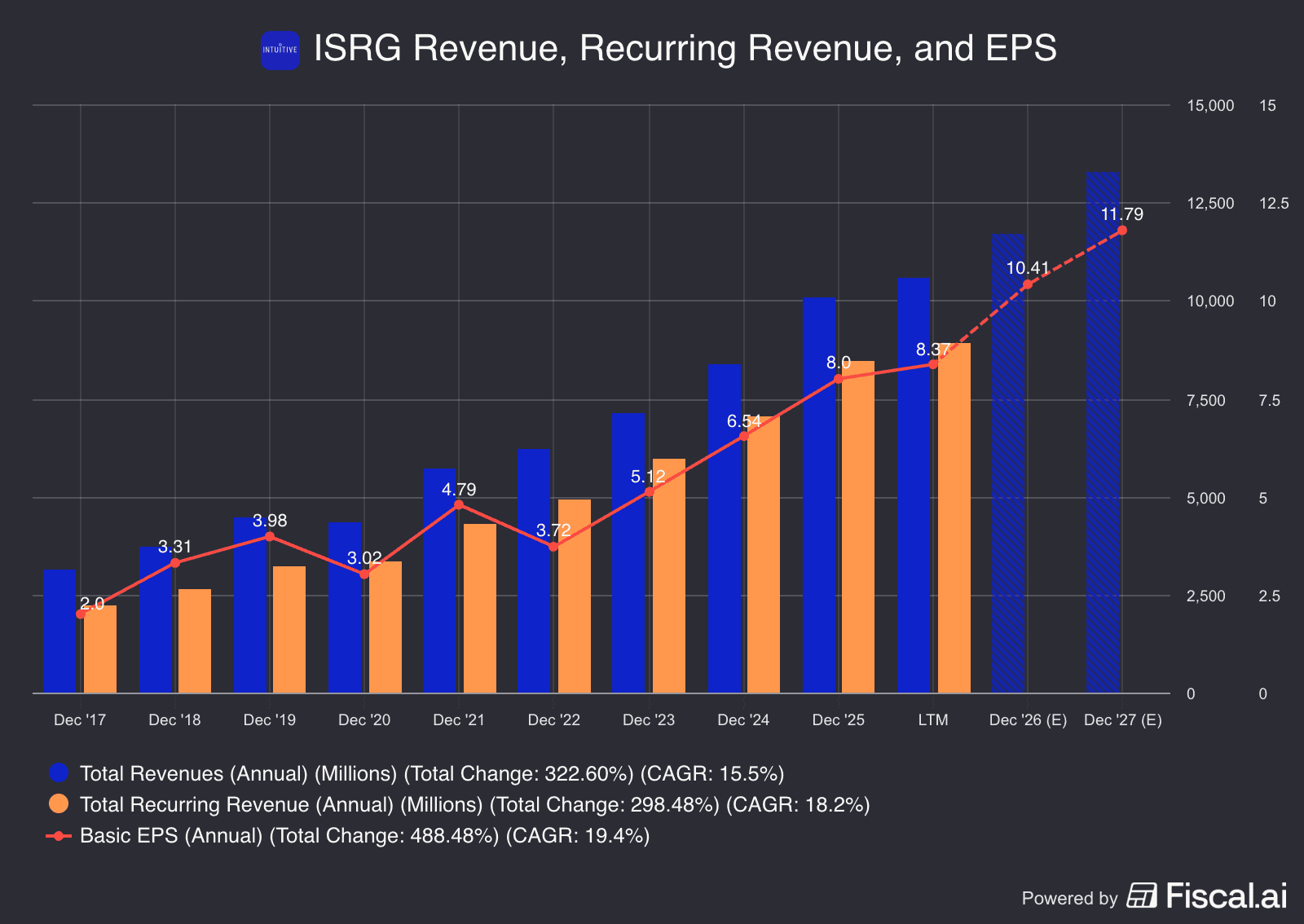Toggle the Total Recurring Revenue legend entry

click(x=460, y=804)
